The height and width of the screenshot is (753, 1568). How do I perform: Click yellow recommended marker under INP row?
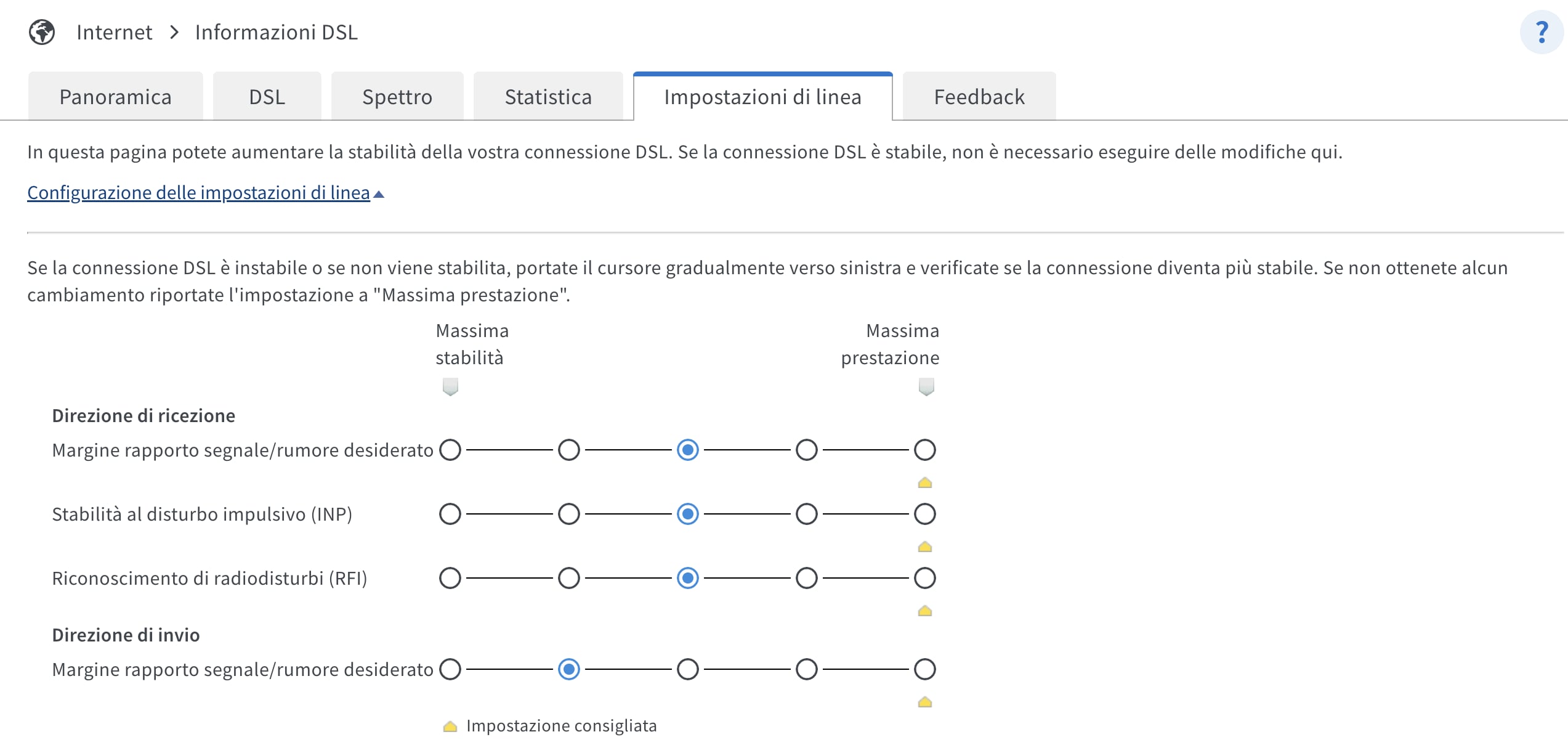click(x=924, y=547)
